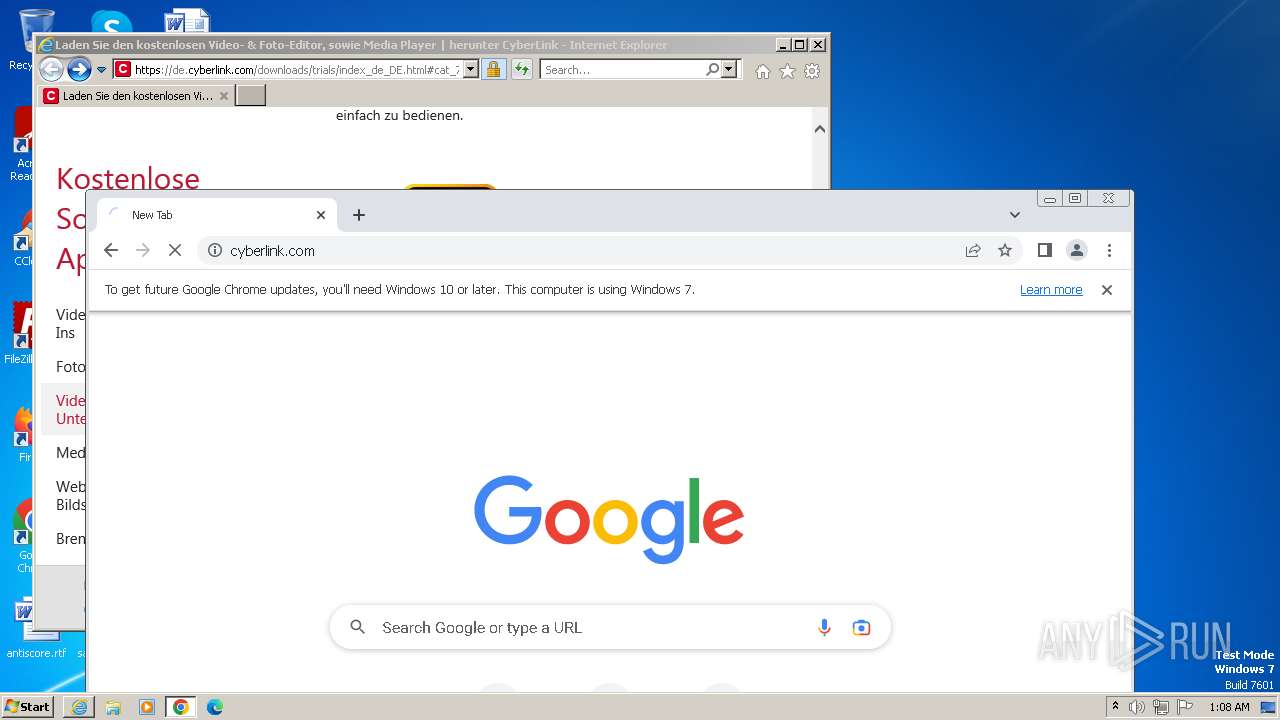Viewport: 1280px width, 720px height.
Task: Open Internet Explorer's favorites star
Action: 787,71
